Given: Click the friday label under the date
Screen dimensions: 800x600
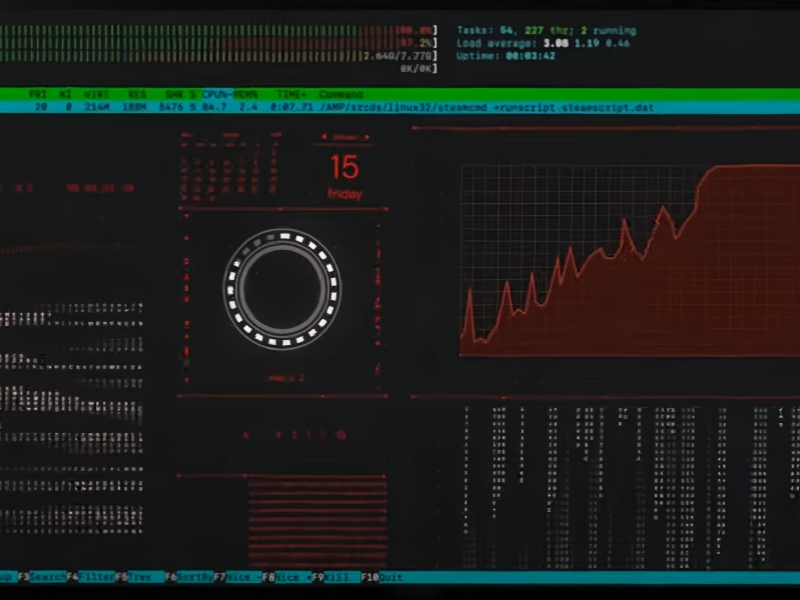Looking at the screenshot, I should [x=344, y=194].
